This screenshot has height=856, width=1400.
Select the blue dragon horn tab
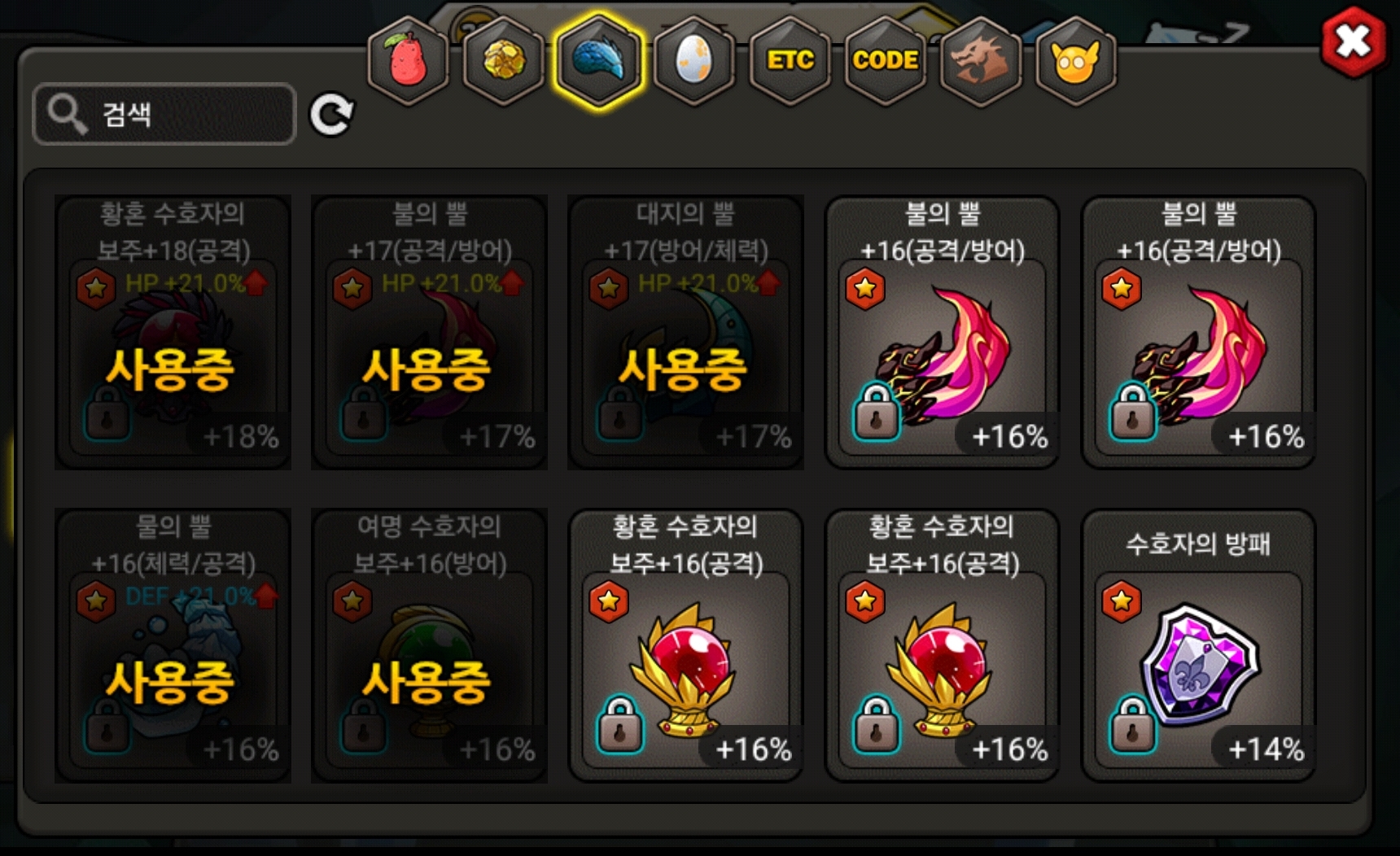click(599, 61)
